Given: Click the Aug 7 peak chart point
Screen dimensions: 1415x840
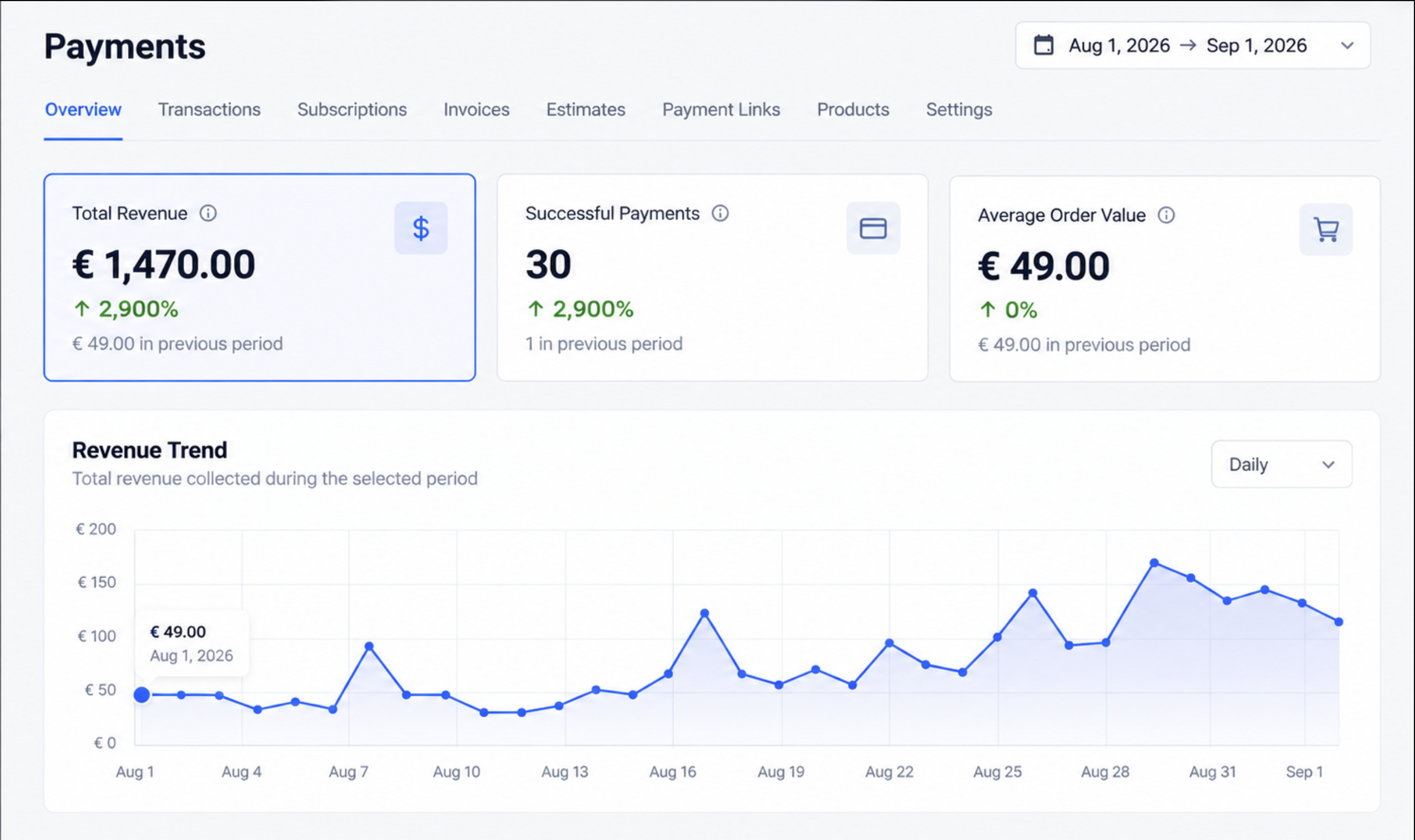Looking at the screenshot, I should pyautogui.click(x=369, y=646).
